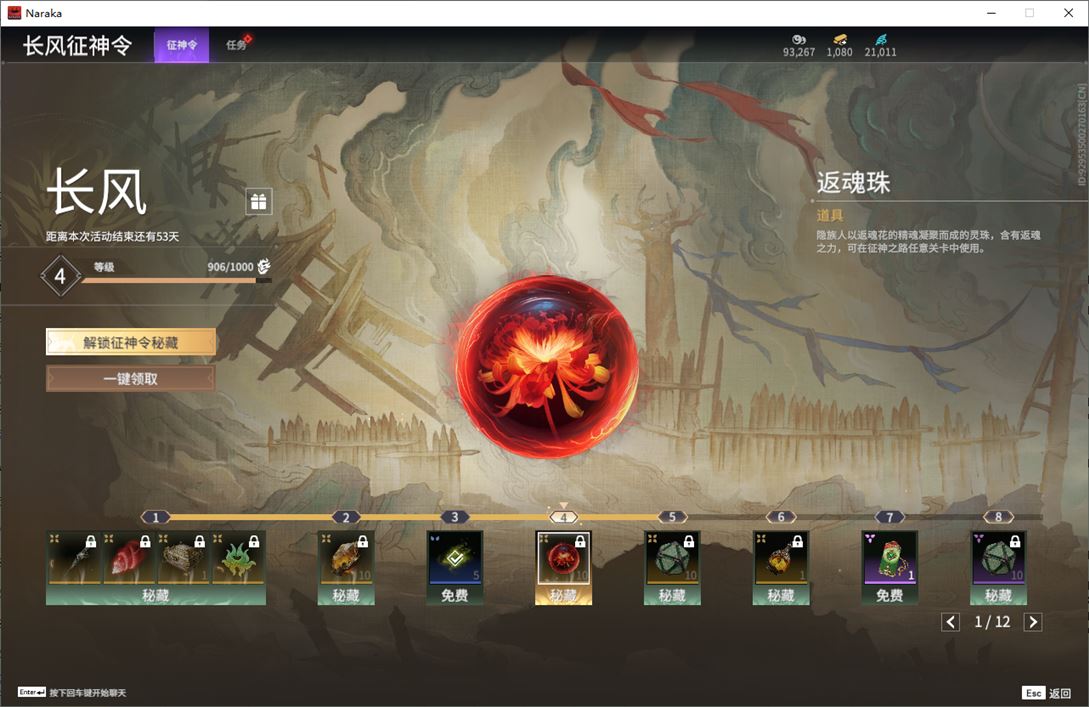Click level marker 7 on the track
This screenshot has height=707, width=1089.
(890, 517)
